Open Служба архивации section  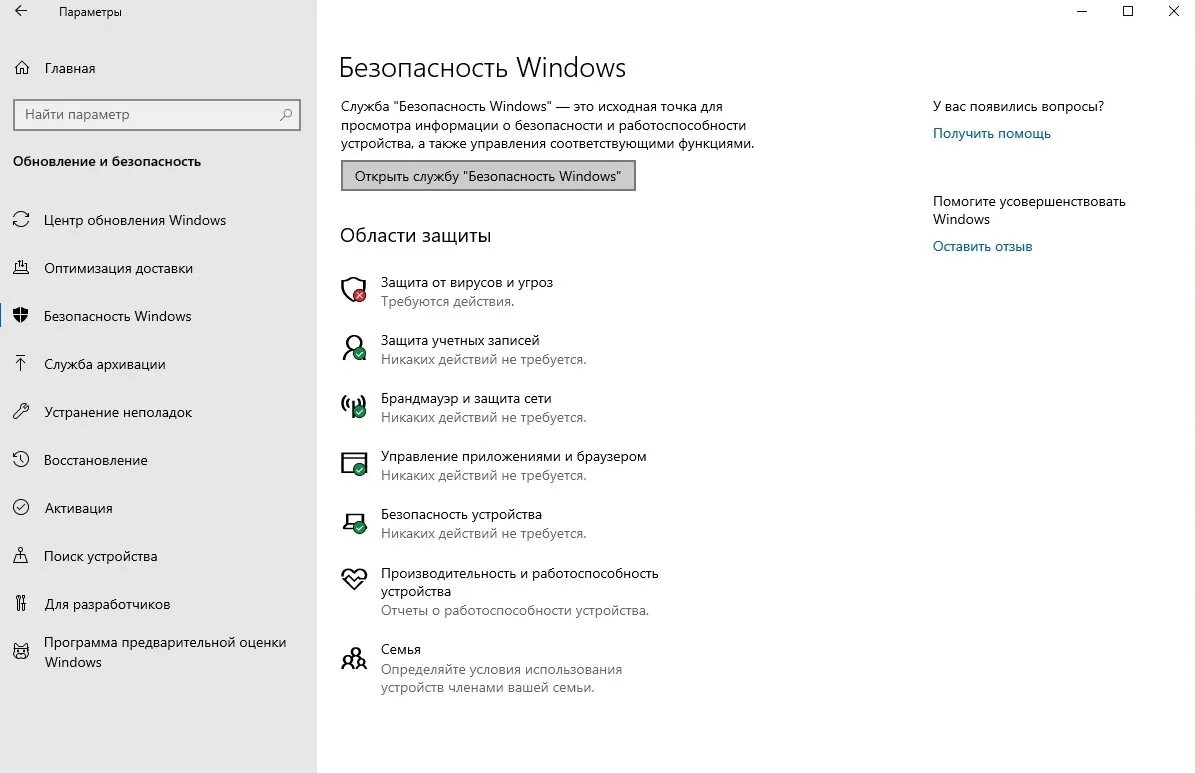click(104, 364)
